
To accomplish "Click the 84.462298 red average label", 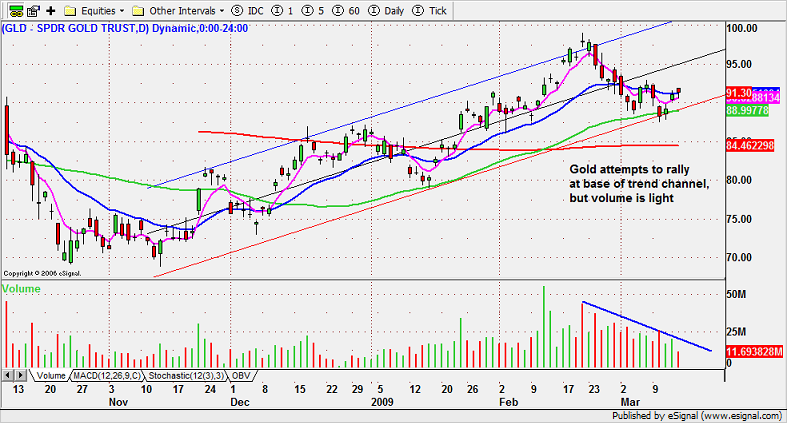I will (x=750, y=146).
